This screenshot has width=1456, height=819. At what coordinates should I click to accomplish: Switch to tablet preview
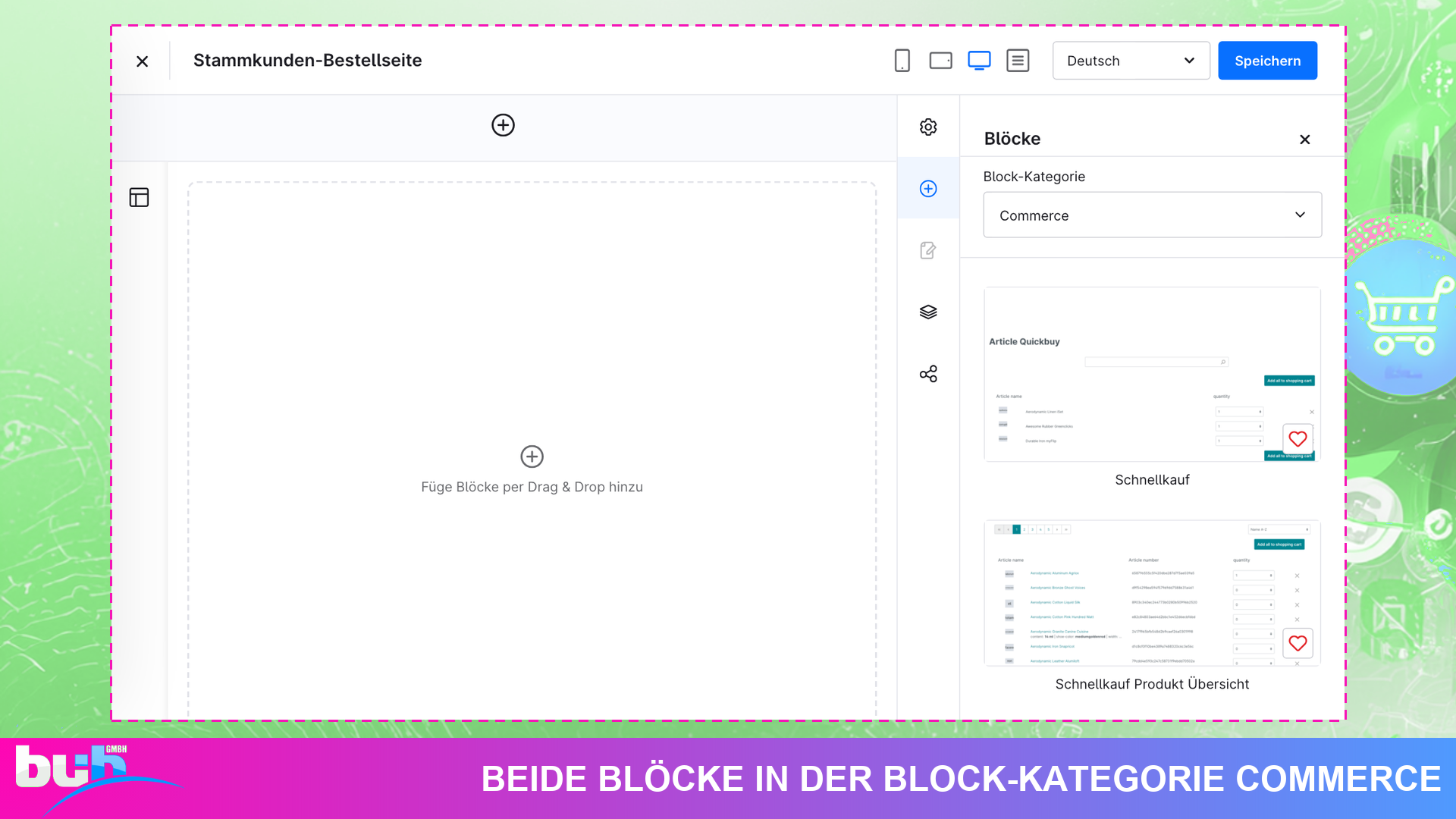940,61
